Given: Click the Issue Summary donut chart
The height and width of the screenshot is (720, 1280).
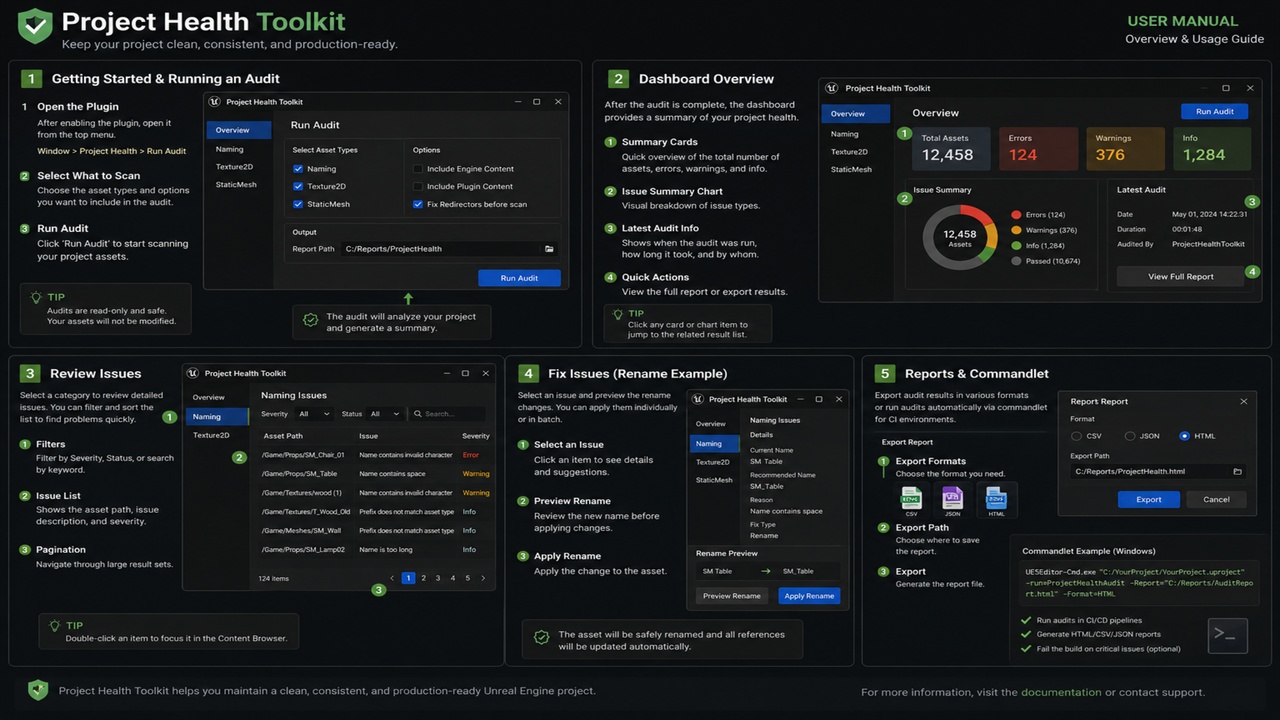Looking at the screenshot, I should coord(959,237).
